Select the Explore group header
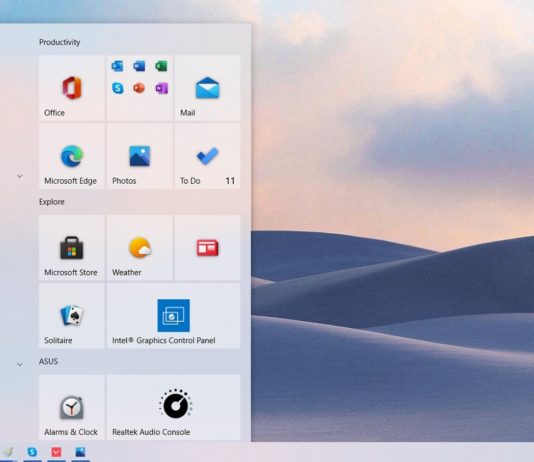The image size is (534, 462). (x=52, y=202)
